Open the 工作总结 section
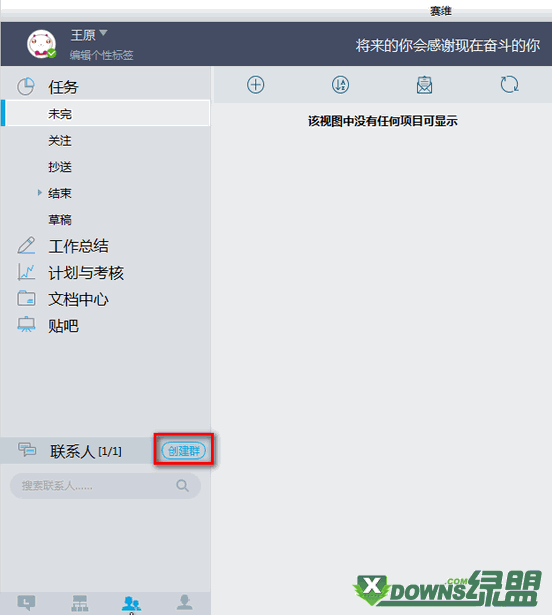Image resolution: width=552 pixels, height=615 pixels. tap(78, 246)
